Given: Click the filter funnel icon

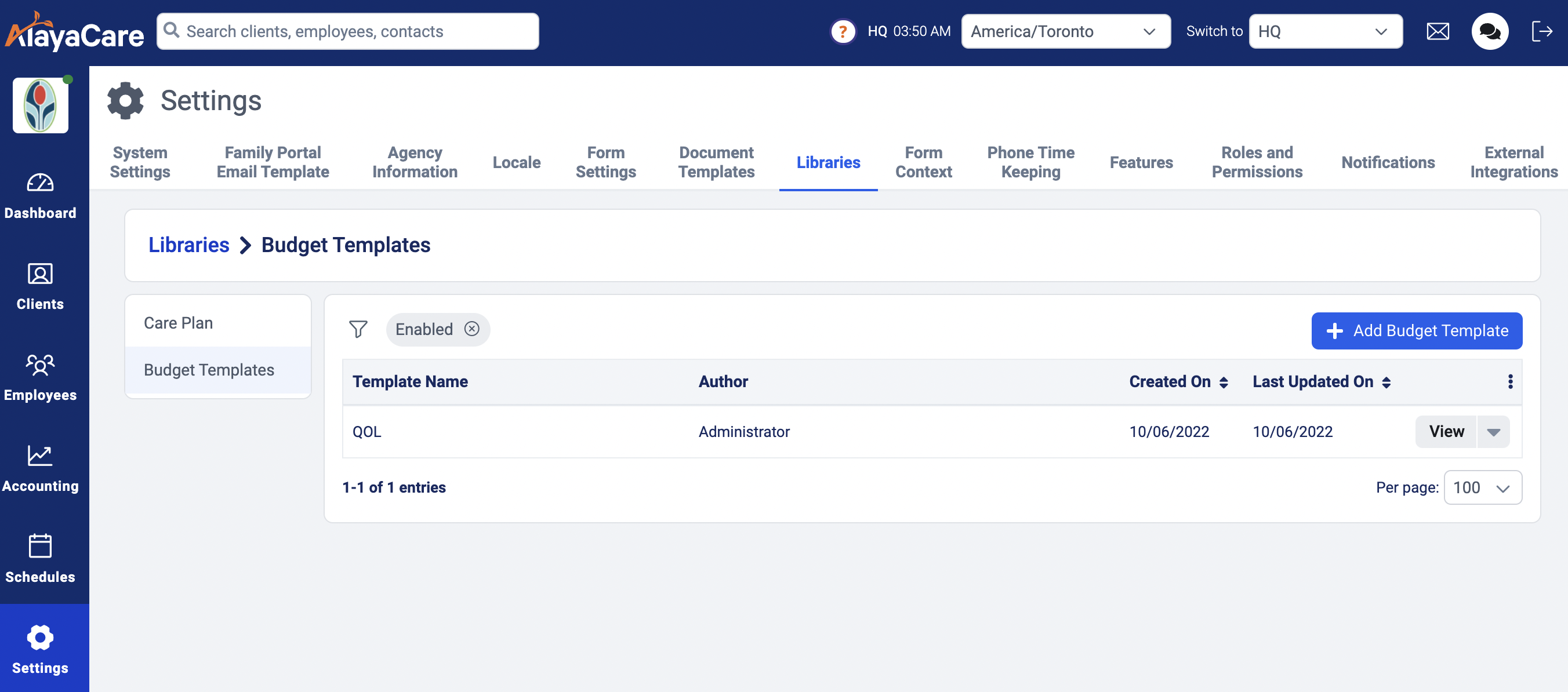Looking at the screenshot, I should [x=358, y=329].
